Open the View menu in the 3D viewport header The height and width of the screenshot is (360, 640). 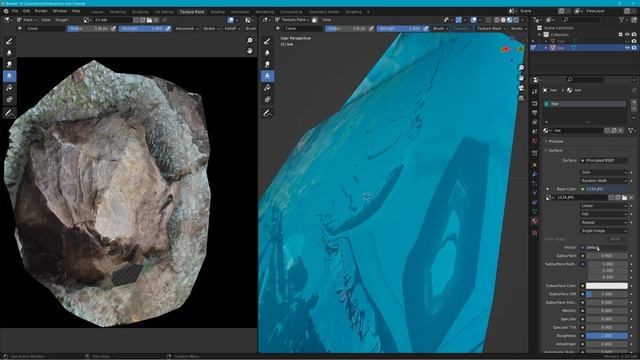[x=327, y=20]
